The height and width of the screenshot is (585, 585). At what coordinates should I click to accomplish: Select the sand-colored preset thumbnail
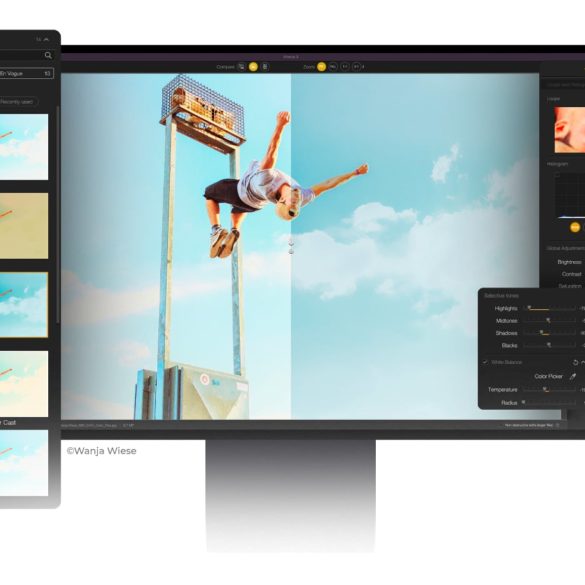24,226
